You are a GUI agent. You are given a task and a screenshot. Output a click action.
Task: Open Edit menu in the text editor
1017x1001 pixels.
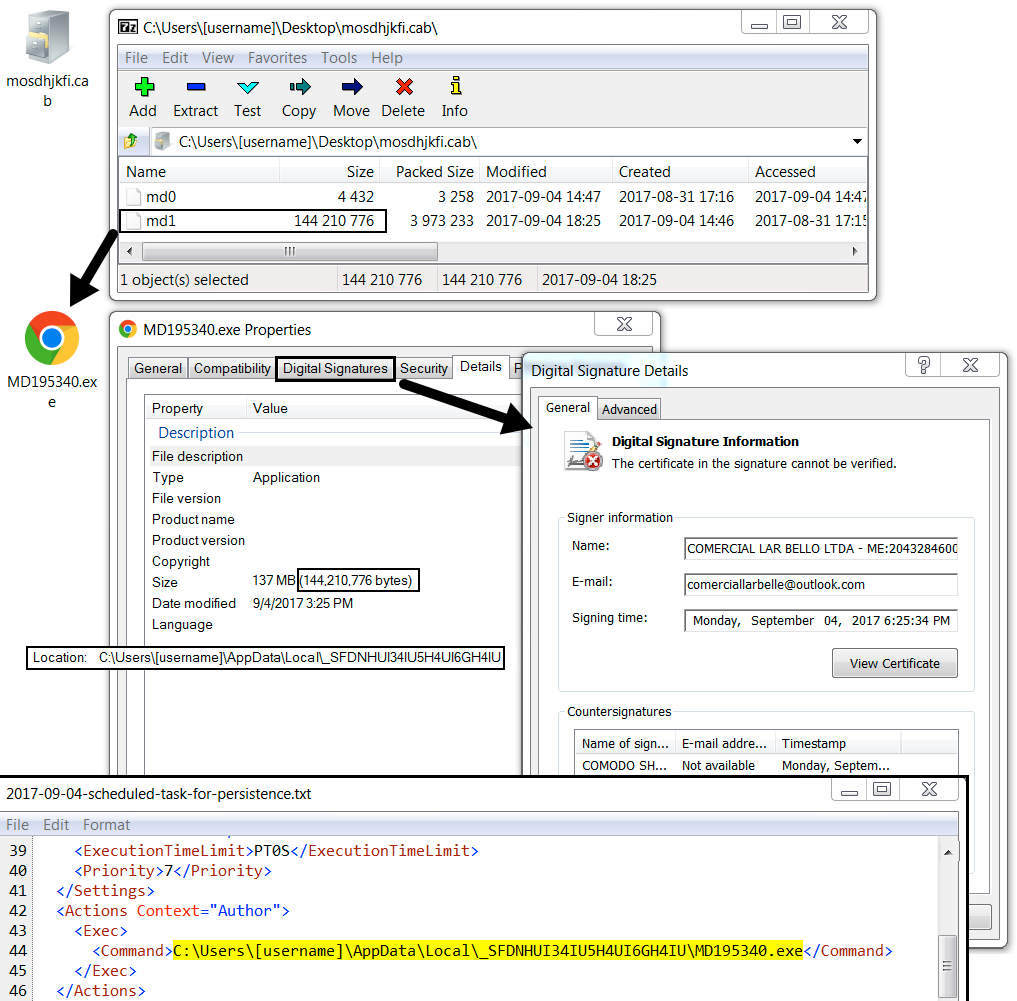(x=56, y=825)
